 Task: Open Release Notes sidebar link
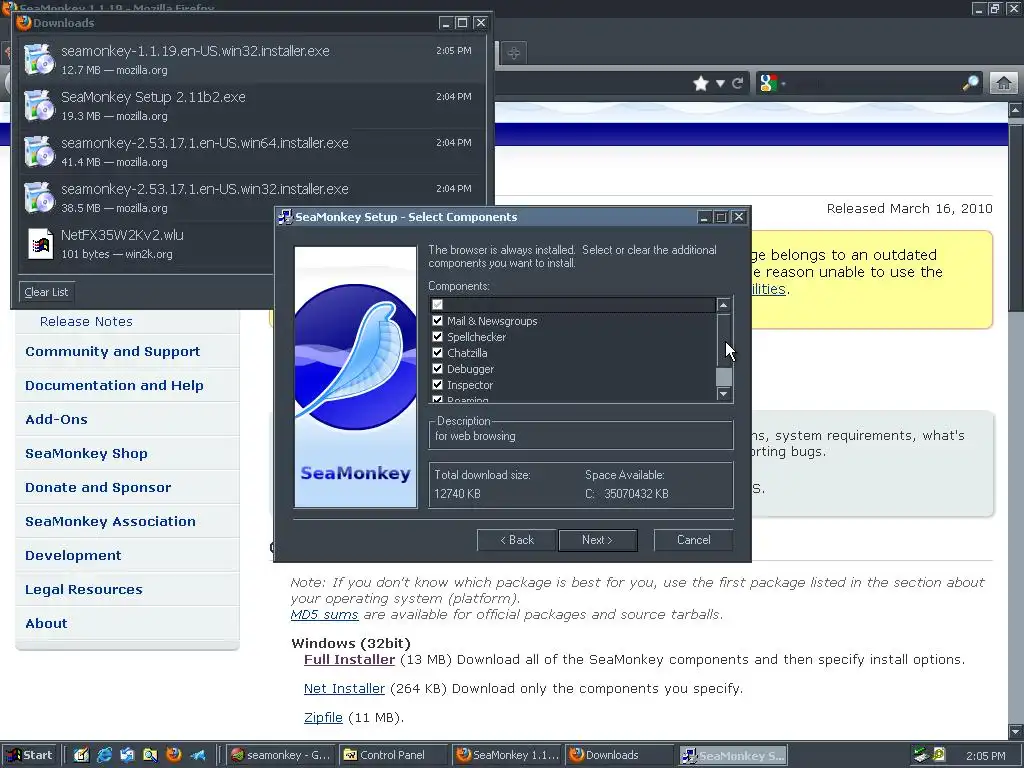[86, 321]
